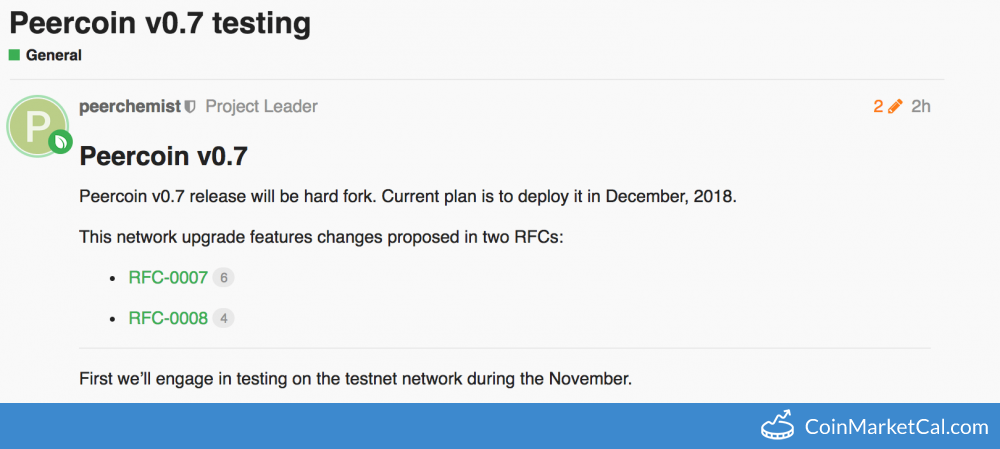Open the RFC-0007 link
Image resolution: width=1000 pixels, height=449 pixels.
pyautogui.click(x=168, y=277)
